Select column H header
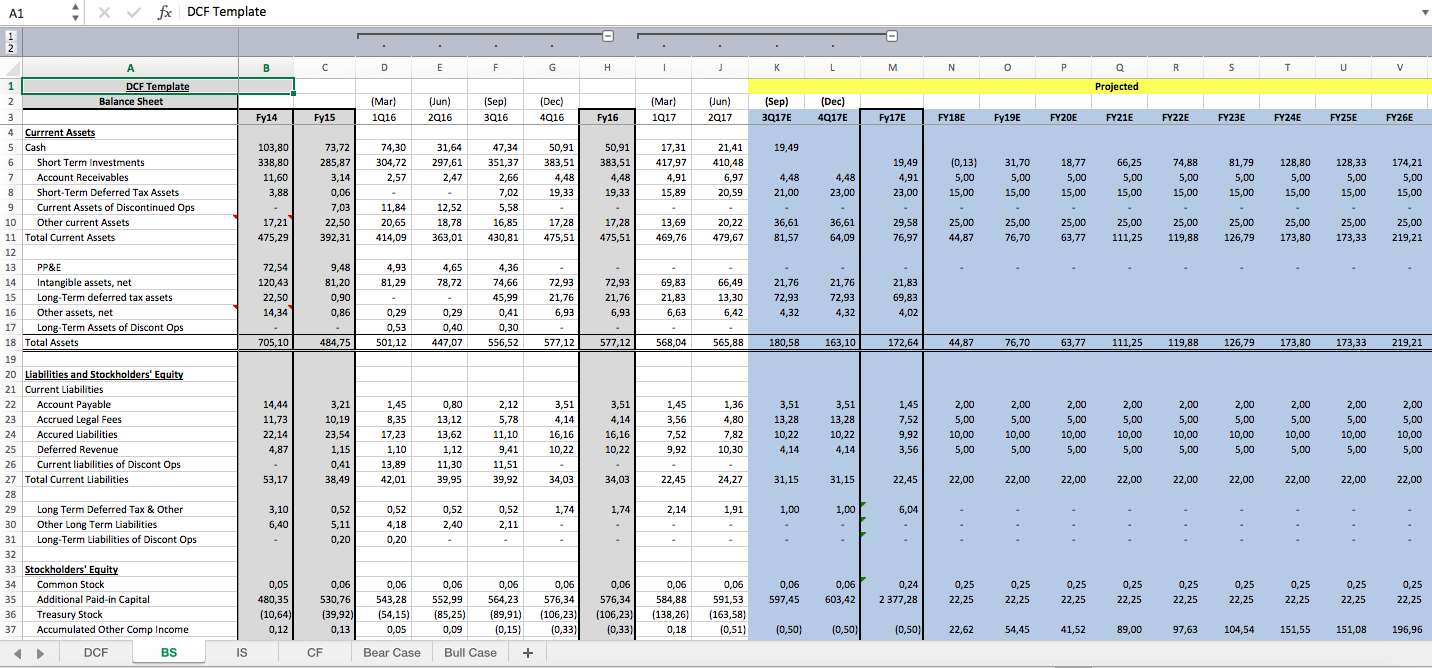The height and width of the screenshot is (668, 1432). [607, 67]
